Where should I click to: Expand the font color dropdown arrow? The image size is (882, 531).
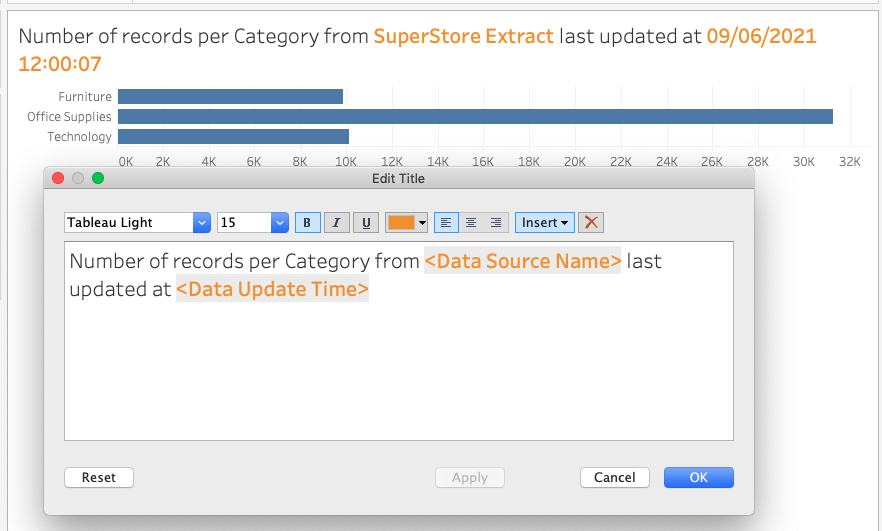(x=422, y=223)
